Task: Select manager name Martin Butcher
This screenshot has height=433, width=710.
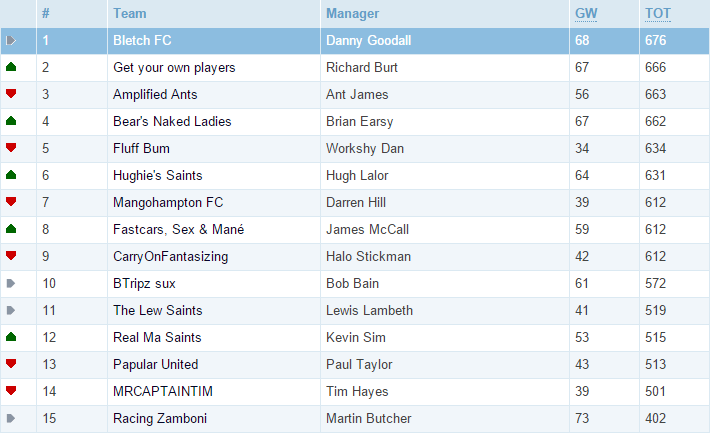Action: click(x=369, y=418)
